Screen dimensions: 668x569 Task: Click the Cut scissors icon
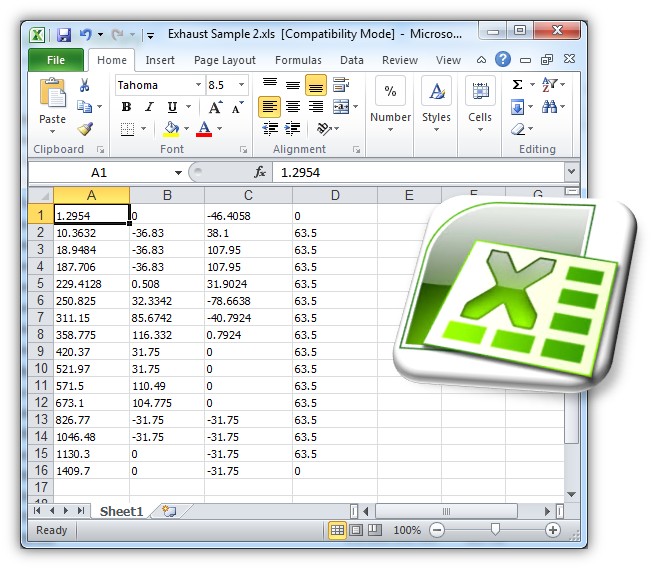(85, 86)
